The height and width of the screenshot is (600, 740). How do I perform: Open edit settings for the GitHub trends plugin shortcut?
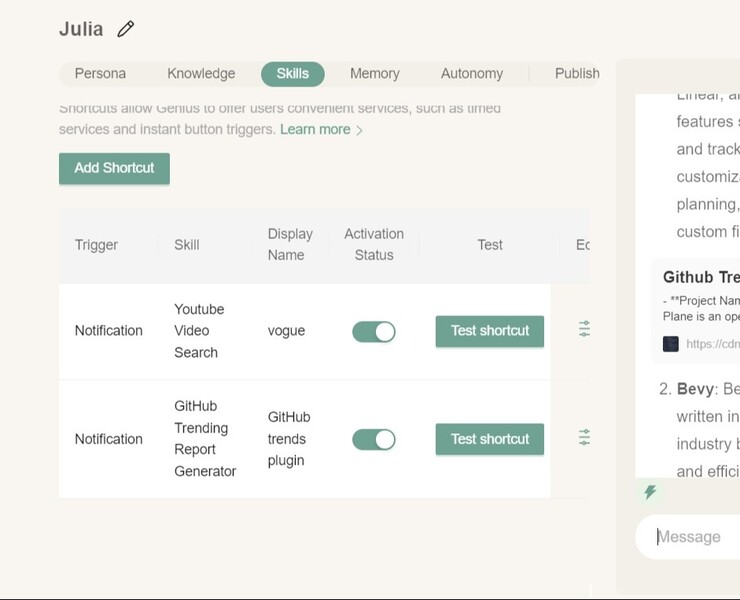[584, 437]
